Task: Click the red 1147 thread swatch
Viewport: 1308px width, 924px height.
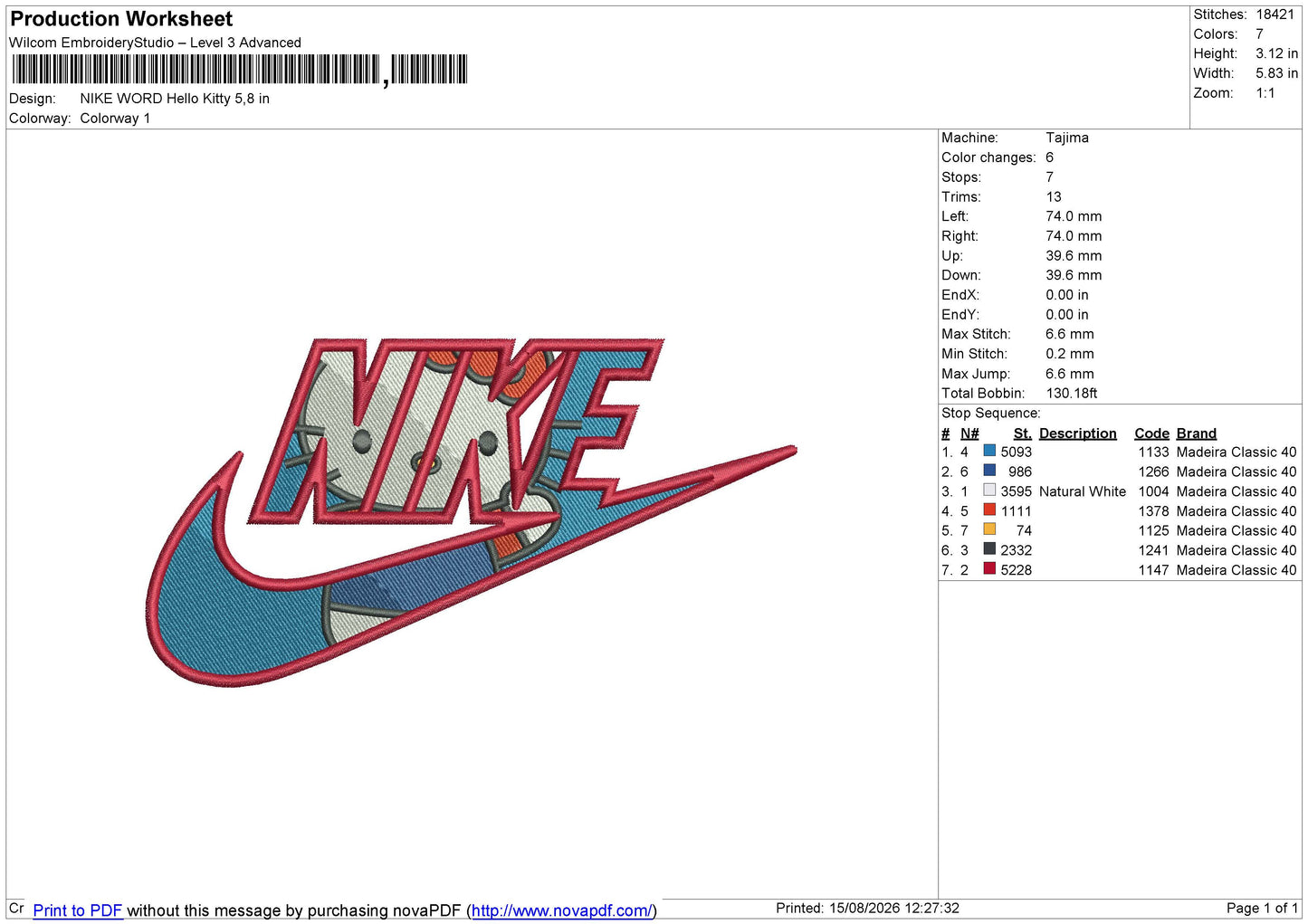Action: click(x=989, y=568)
